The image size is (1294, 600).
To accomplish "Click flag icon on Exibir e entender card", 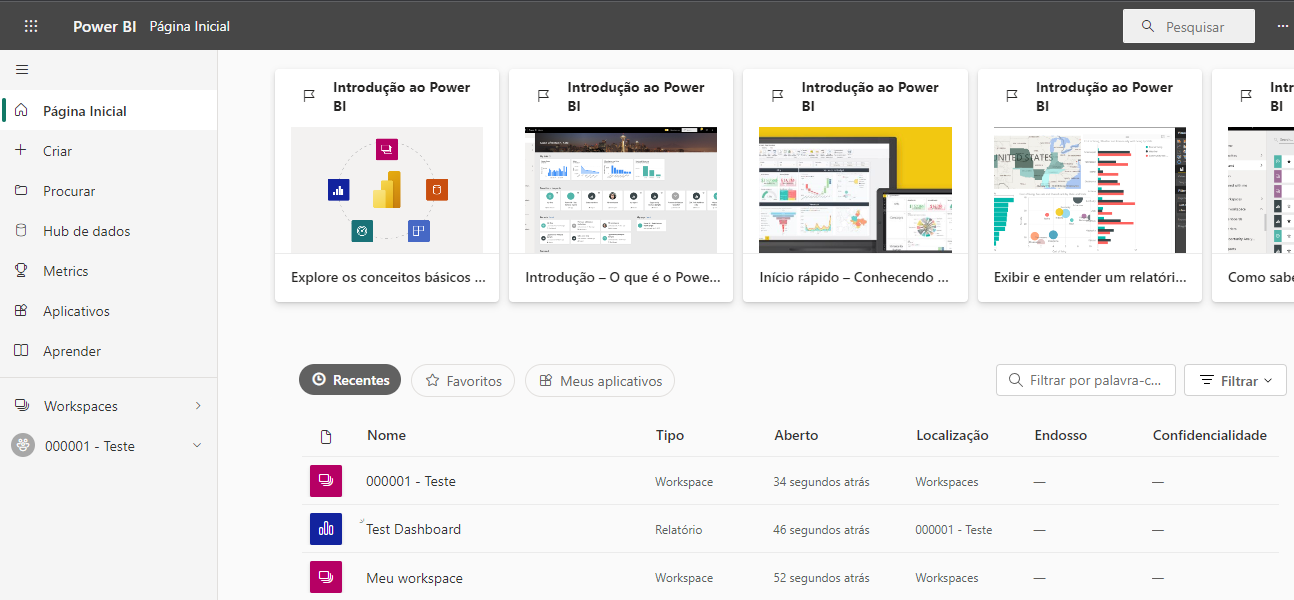I will 1012,95.
